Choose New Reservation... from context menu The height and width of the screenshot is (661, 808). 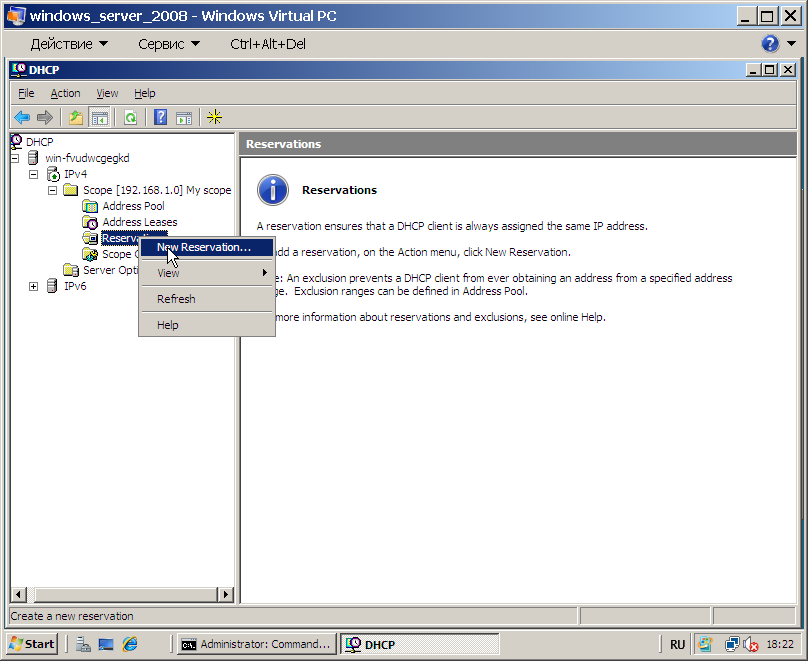tap(207, 247)
